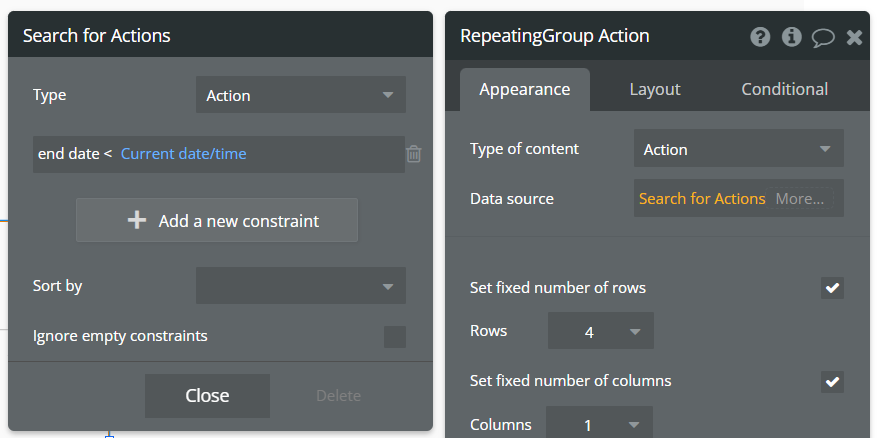Click the Close button
The height and width of the screenshot is (438, 878).
pos(207,396)
